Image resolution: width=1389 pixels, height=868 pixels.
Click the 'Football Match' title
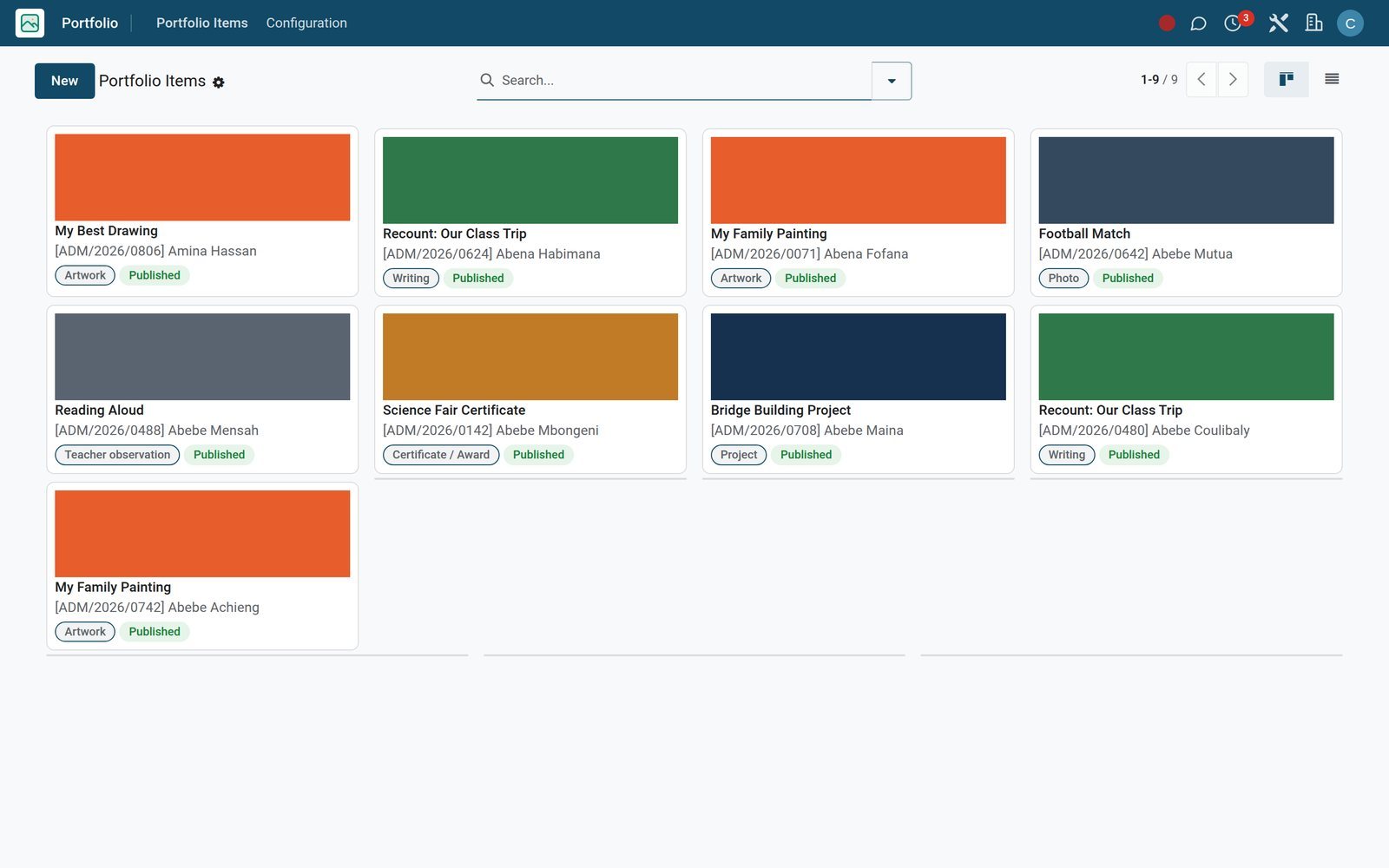pos(1084,233)
